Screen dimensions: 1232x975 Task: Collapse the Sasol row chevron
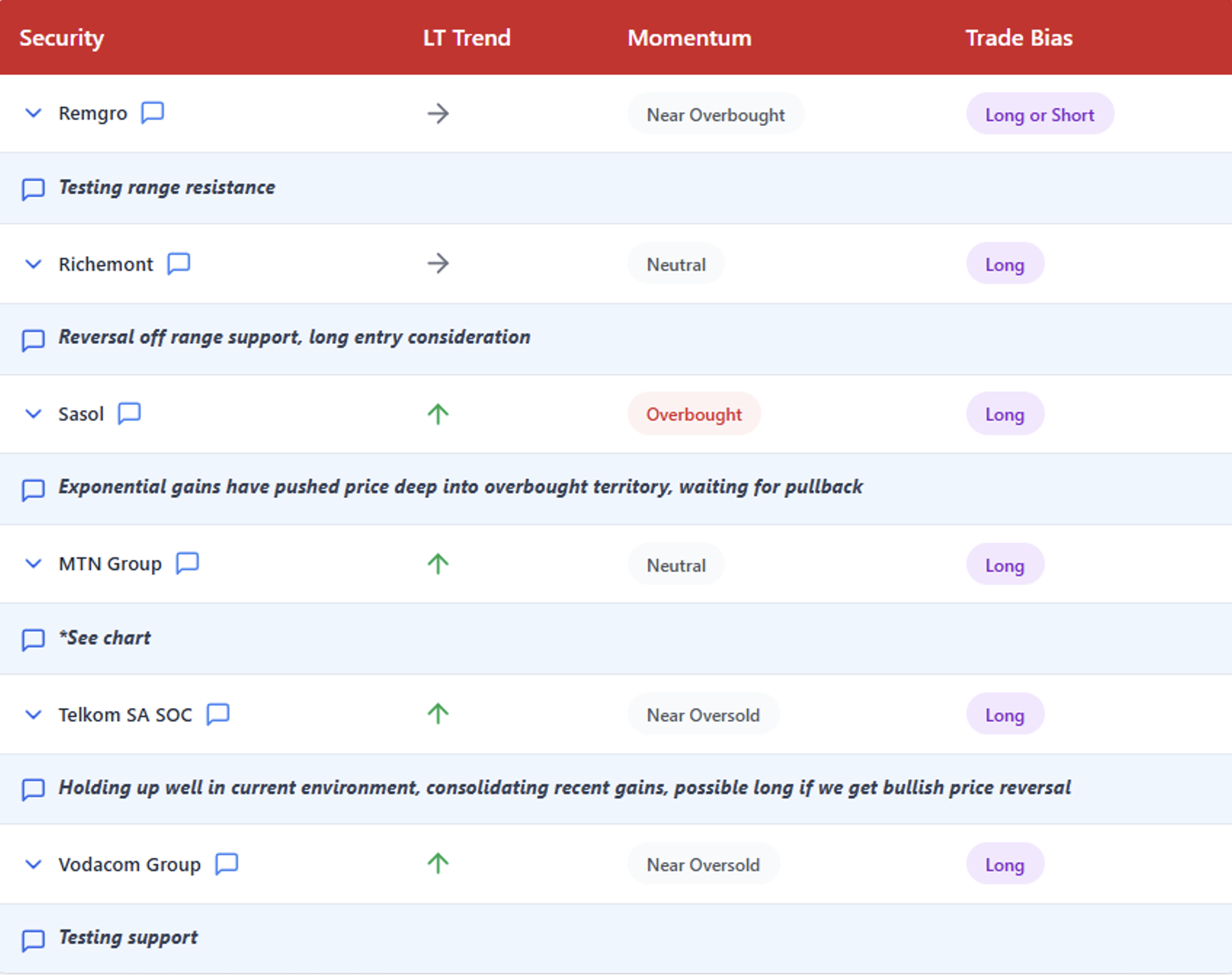[33, 414]
